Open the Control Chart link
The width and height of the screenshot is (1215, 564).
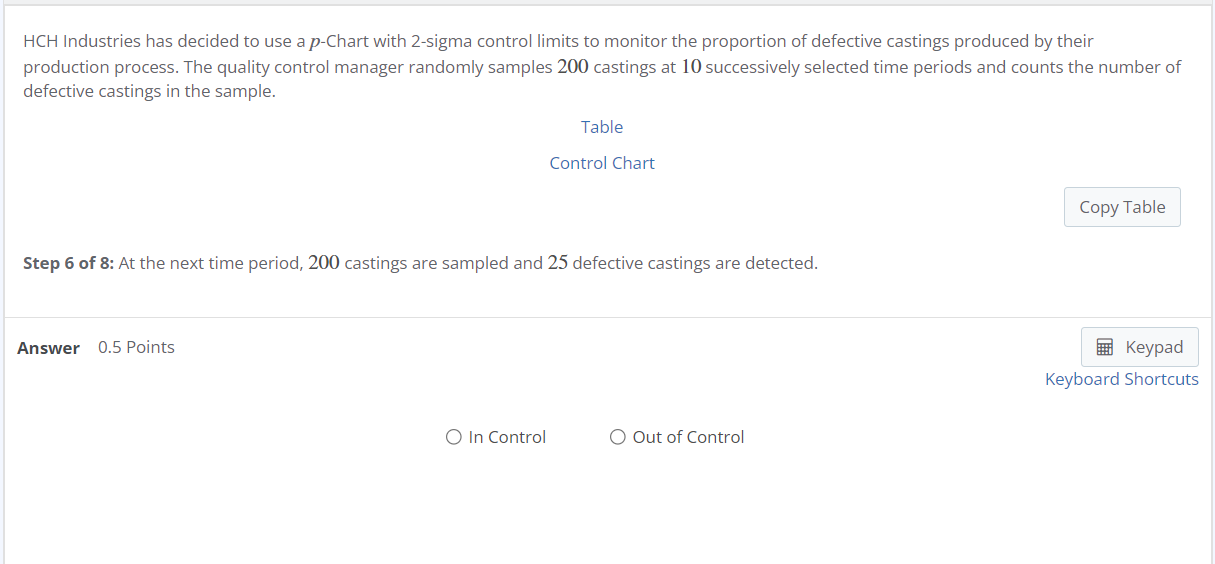[602, 163]
